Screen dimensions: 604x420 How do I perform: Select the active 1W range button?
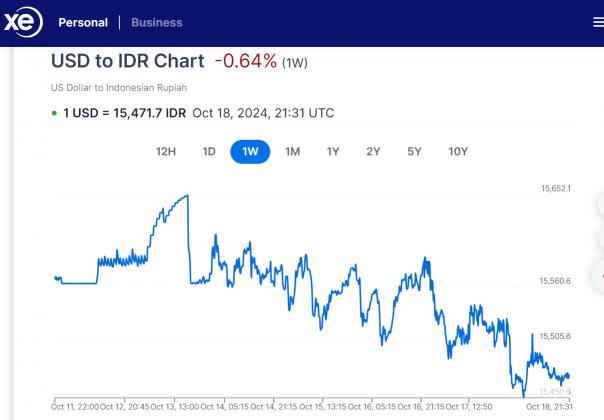(x=251, y=152)
